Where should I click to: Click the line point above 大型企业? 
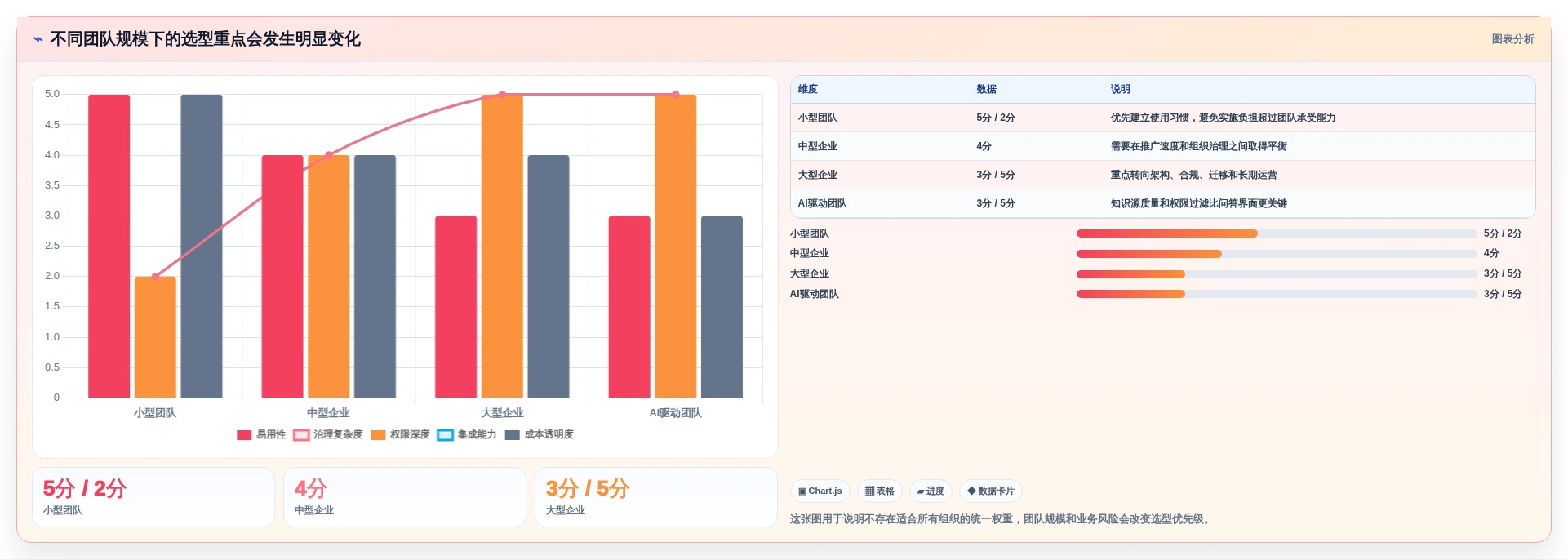click(x=502, y=95)
